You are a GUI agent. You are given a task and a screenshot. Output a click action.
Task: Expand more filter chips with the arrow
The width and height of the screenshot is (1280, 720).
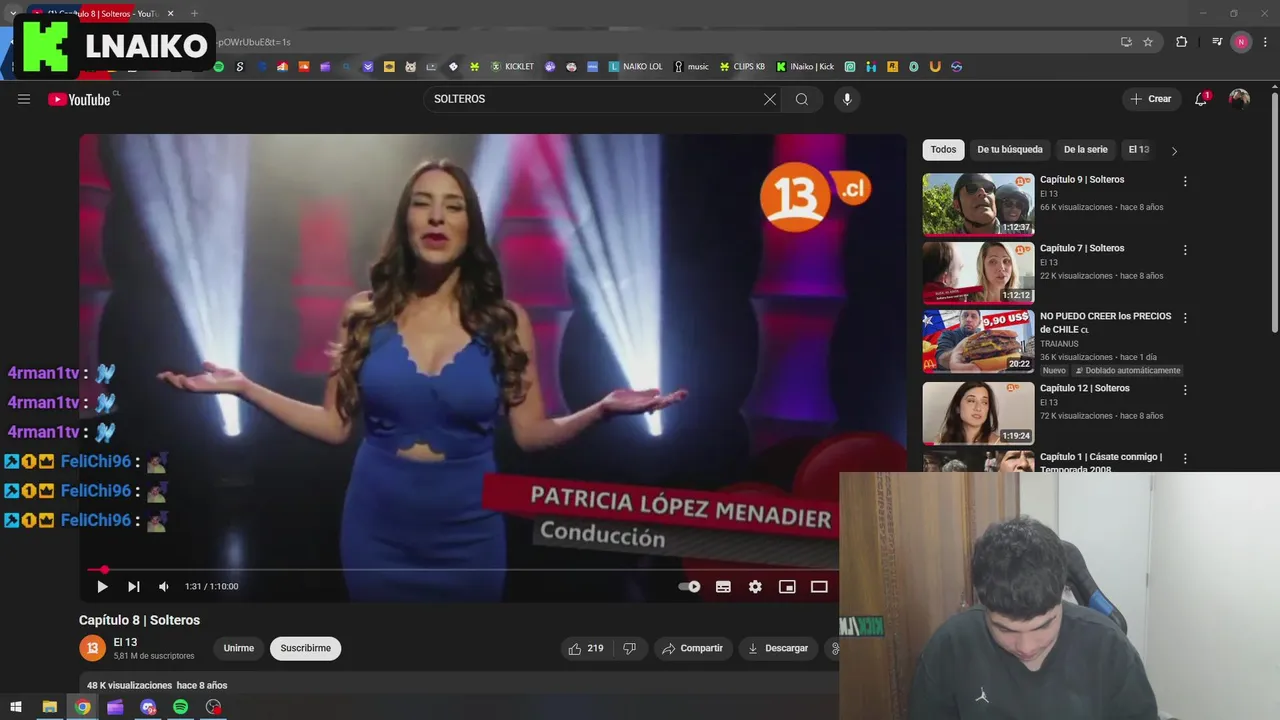tap(1174, 151)
